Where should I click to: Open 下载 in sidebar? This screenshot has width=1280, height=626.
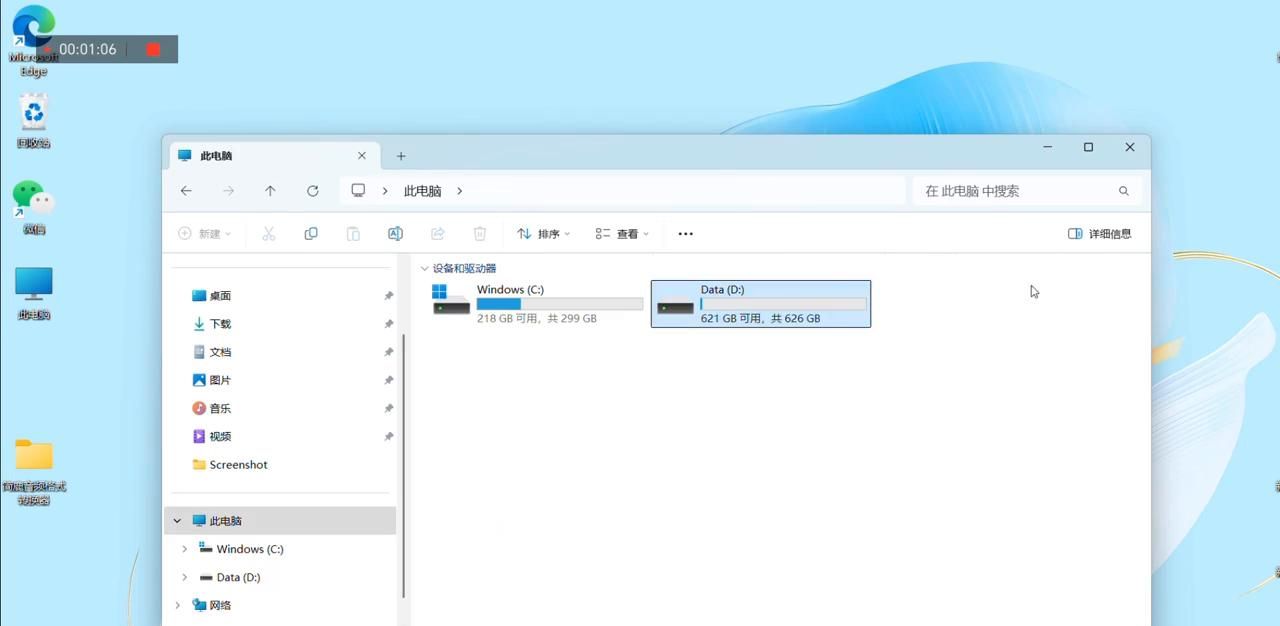point(220,324)
